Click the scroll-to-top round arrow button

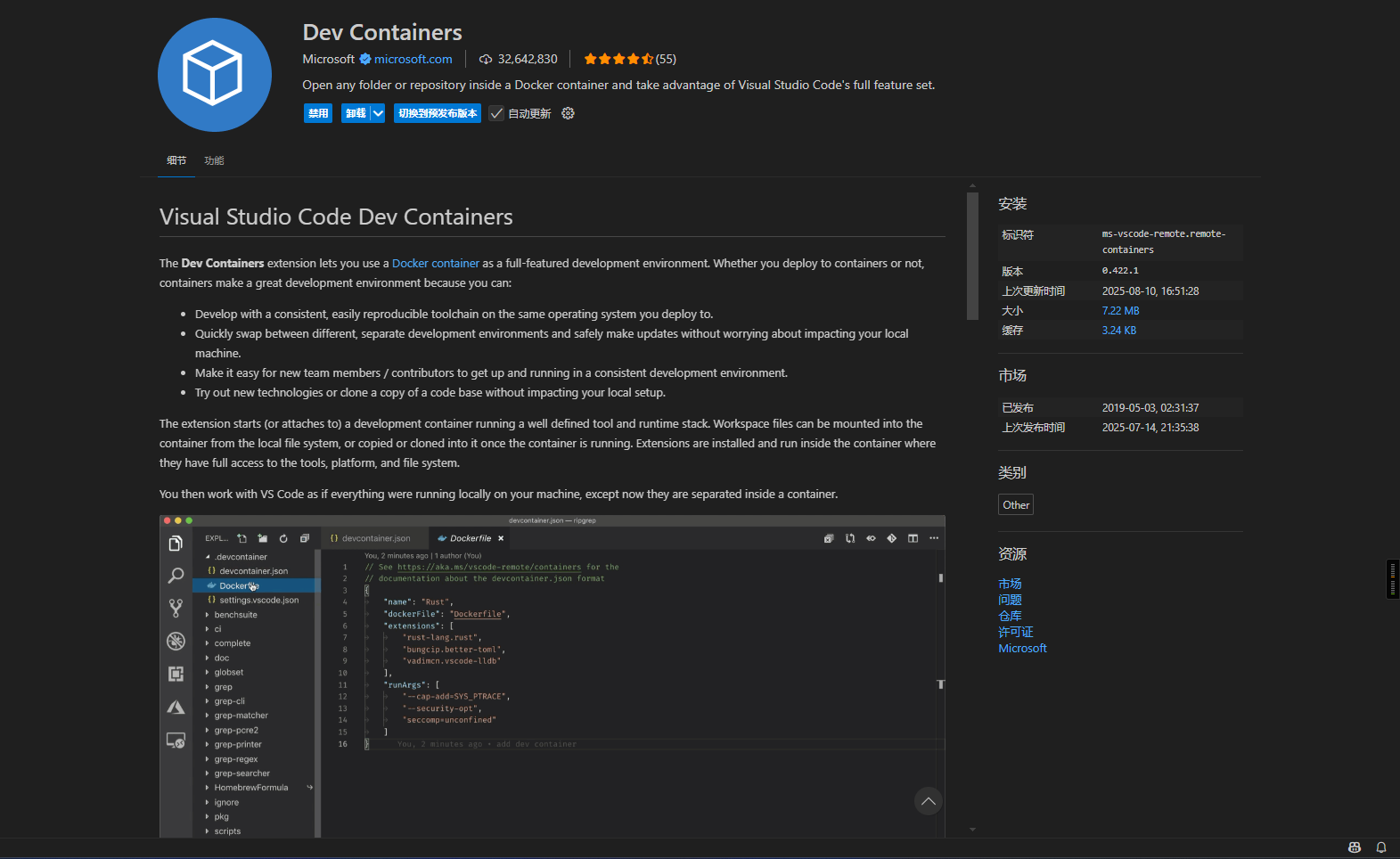click(x=928, y=801)
